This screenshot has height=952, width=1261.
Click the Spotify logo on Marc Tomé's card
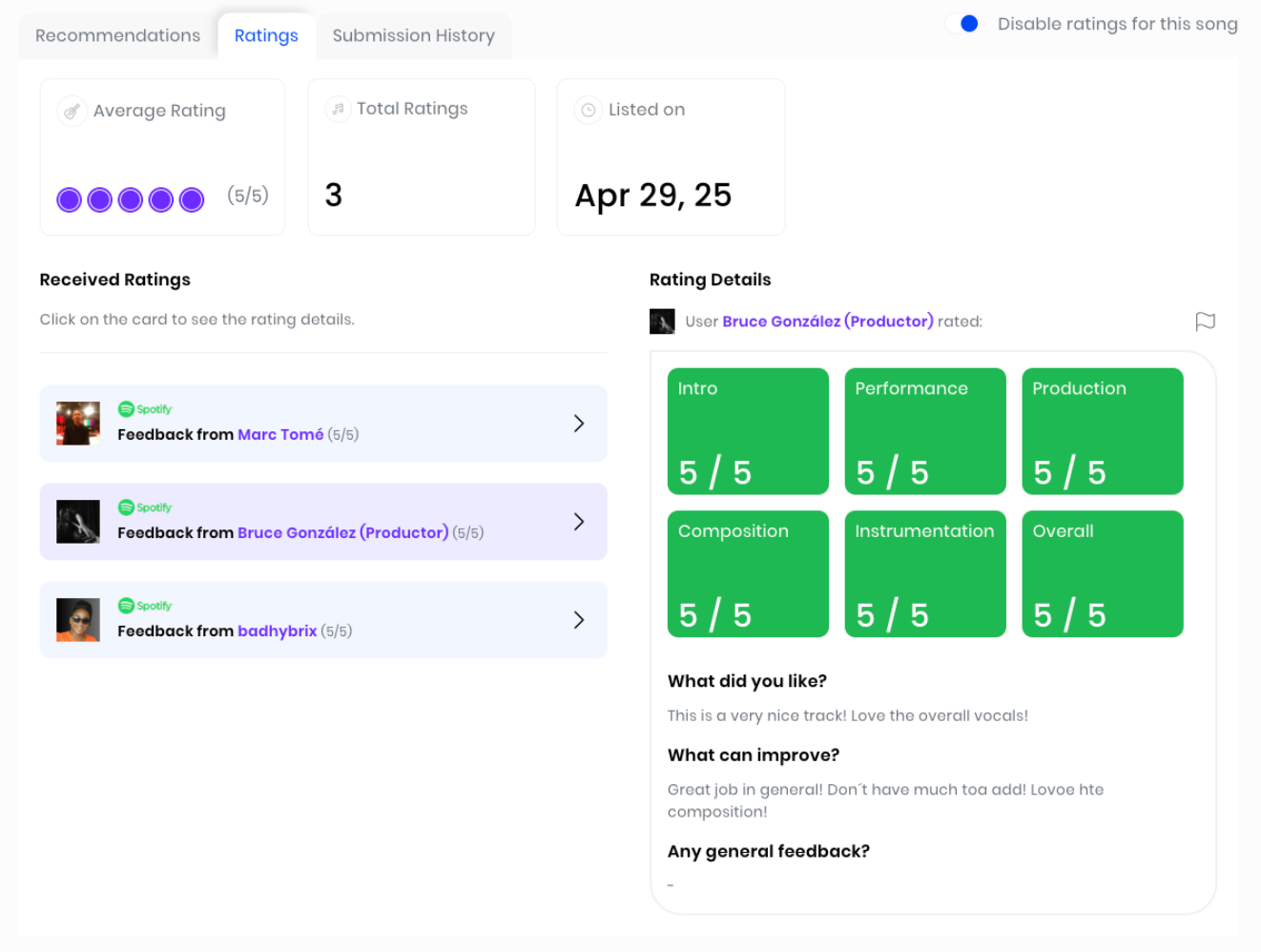tap(145, 409)
